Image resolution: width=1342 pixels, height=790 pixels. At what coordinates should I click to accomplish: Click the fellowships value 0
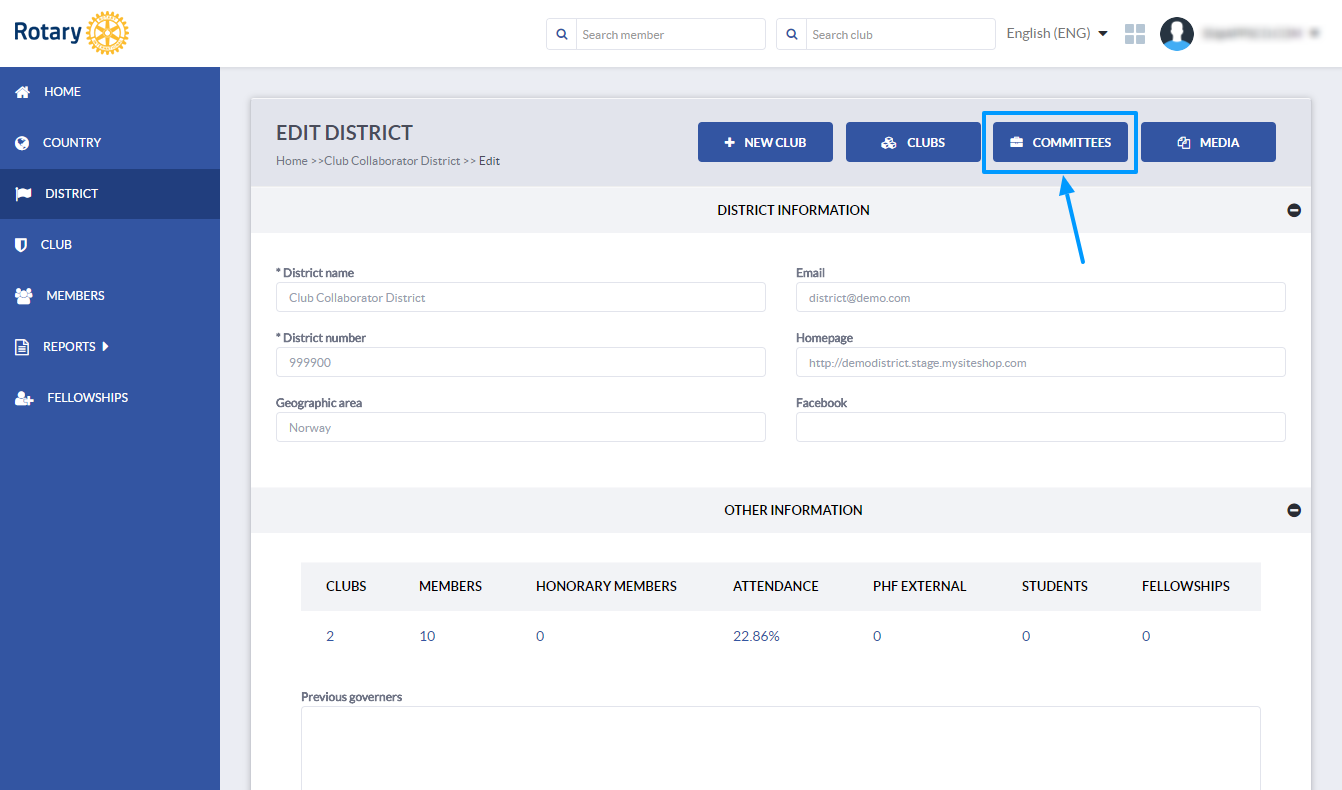[1146, 636]
